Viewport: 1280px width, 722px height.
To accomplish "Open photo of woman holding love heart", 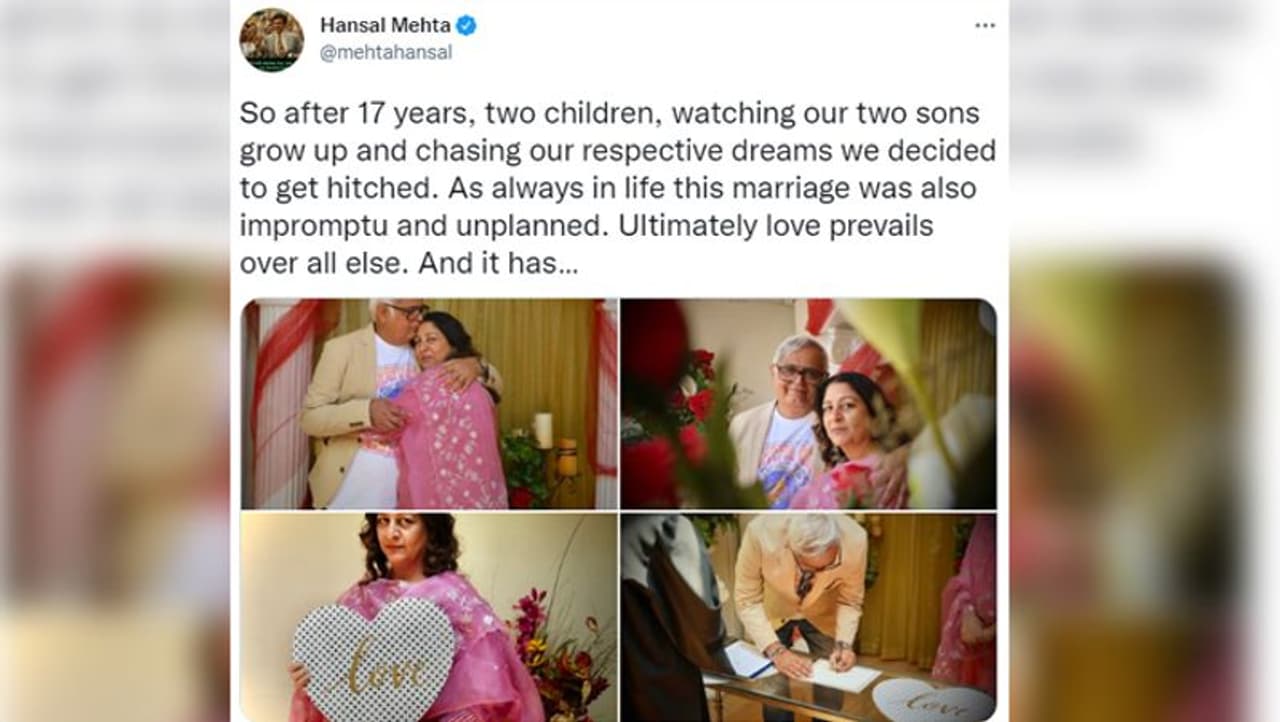I will tap(428, 618).
